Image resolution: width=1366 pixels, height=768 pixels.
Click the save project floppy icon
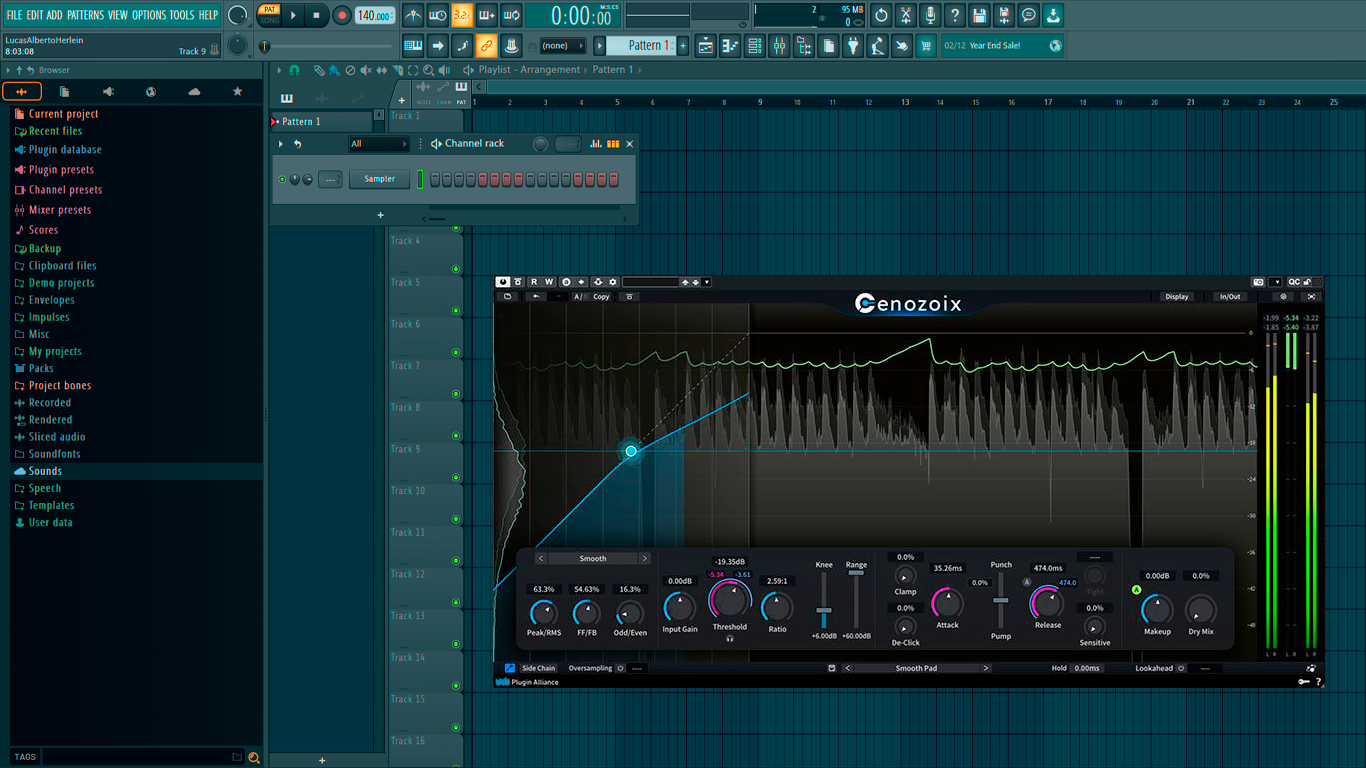(x=979, y=15)
